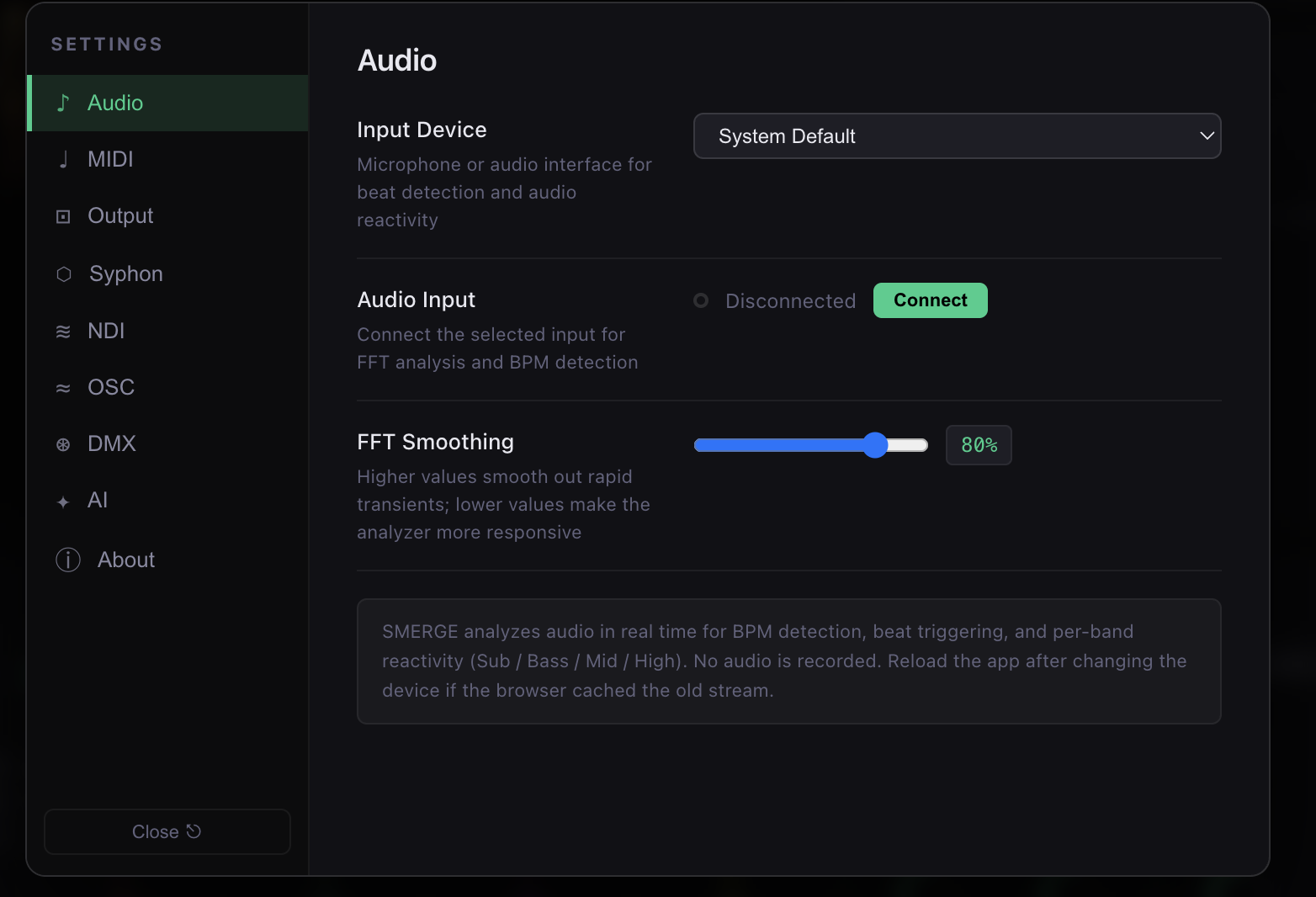Click the Audio Input label
The width and height of the screenshot is (1316, 897).
pos(417,300)
